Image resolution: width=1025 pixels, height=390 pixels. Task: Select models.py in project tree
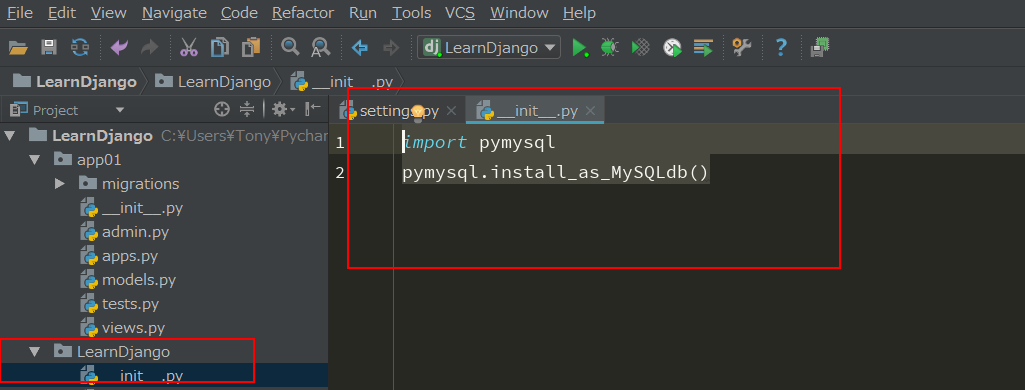pyautogui.click(x=127, y=280)
